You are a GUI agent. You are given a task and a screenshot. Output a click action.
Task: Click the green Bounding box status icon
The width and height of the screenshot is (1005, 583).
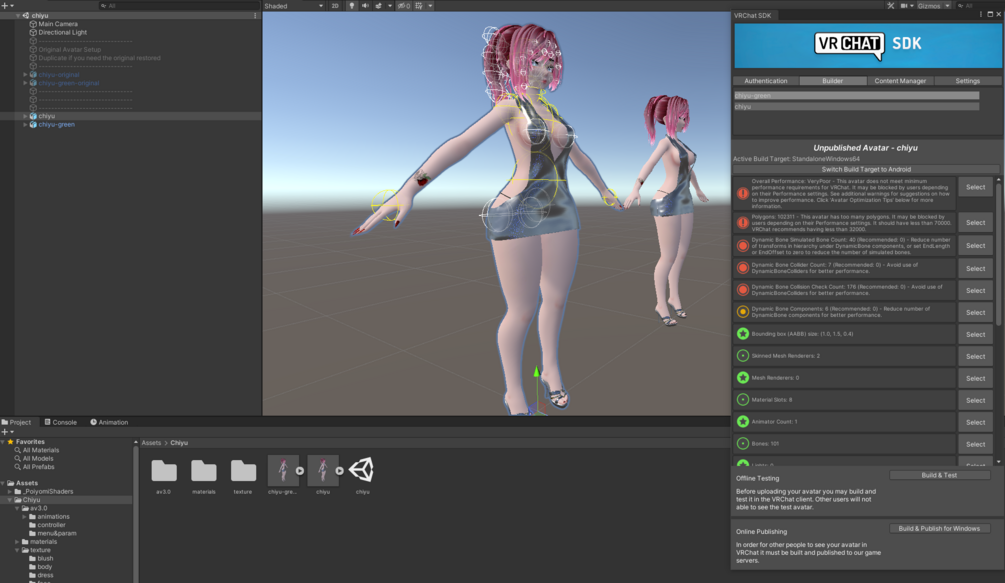tap(743, 334)
